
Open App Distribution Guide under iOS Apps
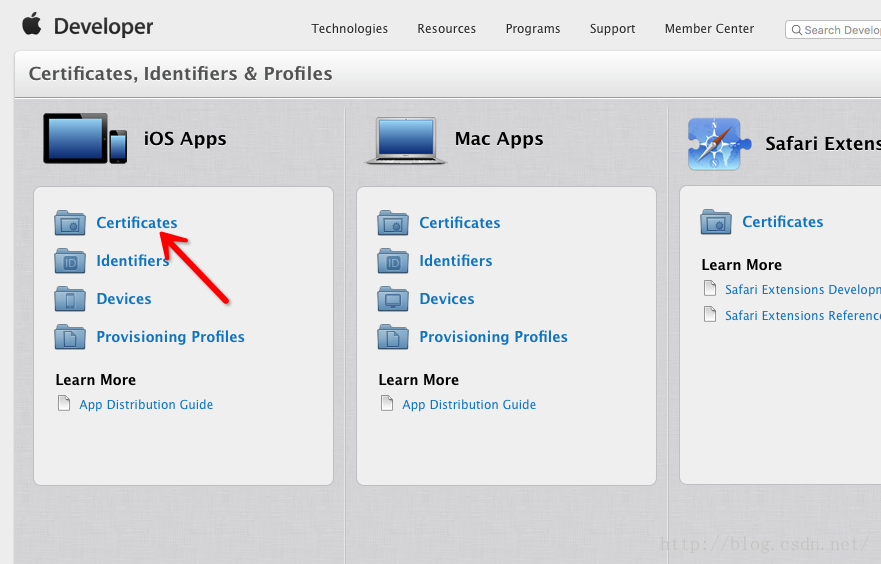pos(146,404)
